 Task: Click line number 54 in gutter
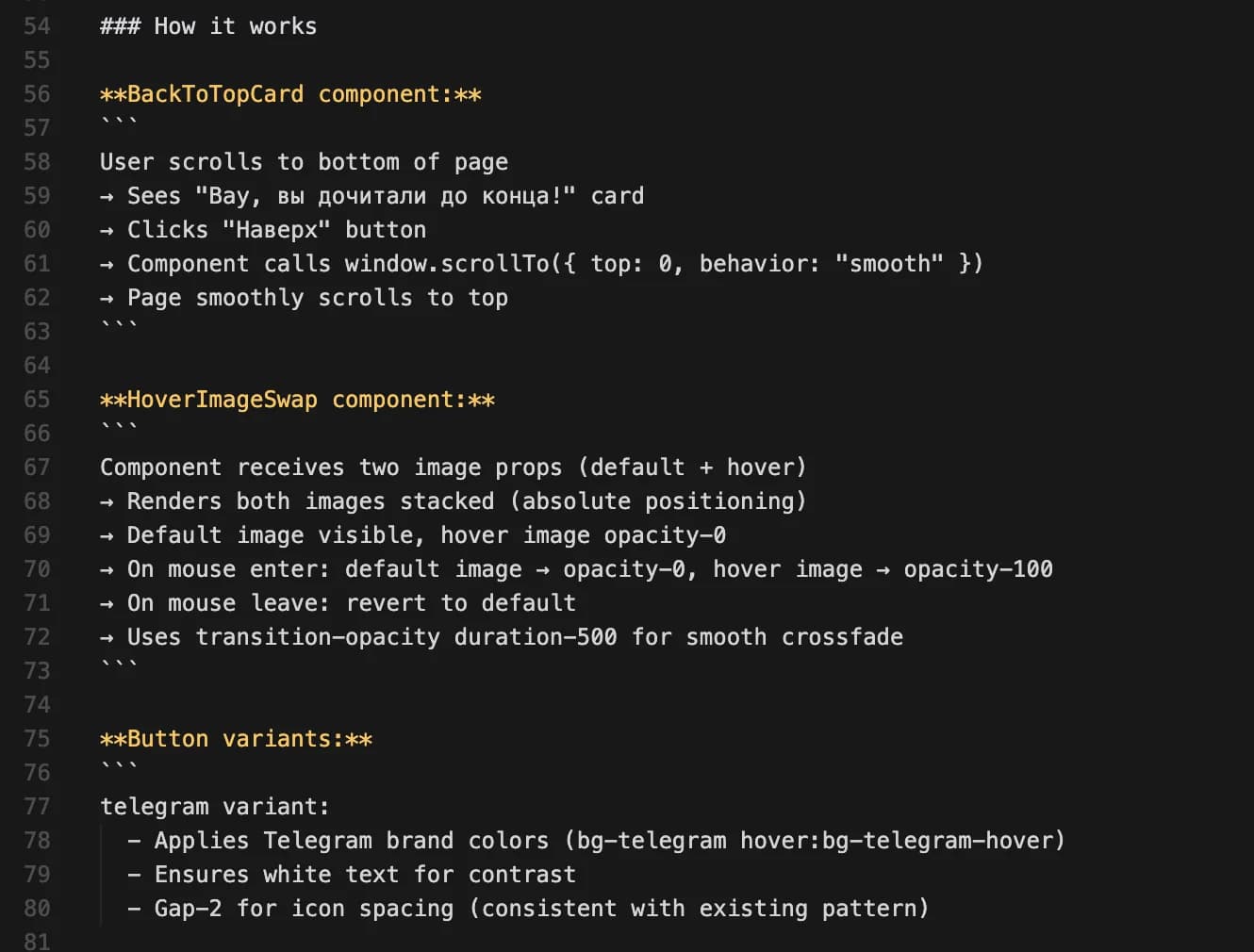(37, 26)
